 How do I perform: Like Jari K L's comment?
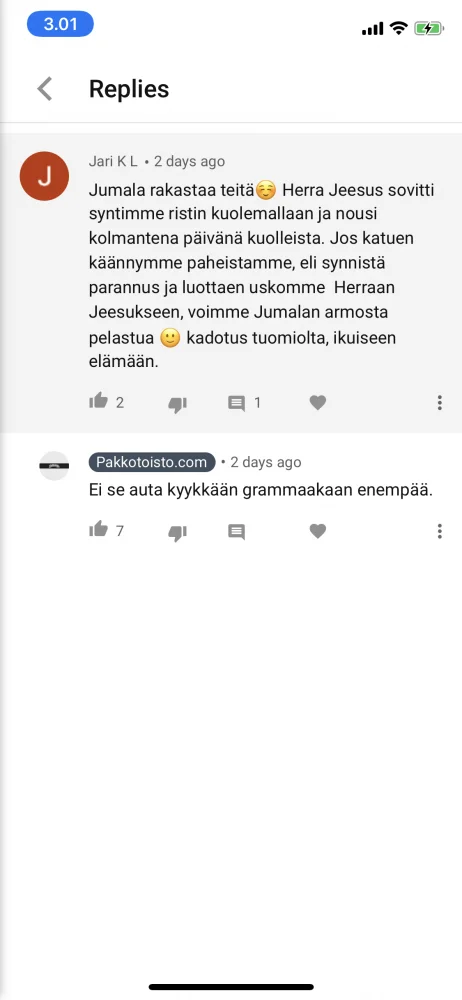tap(98, 401)
